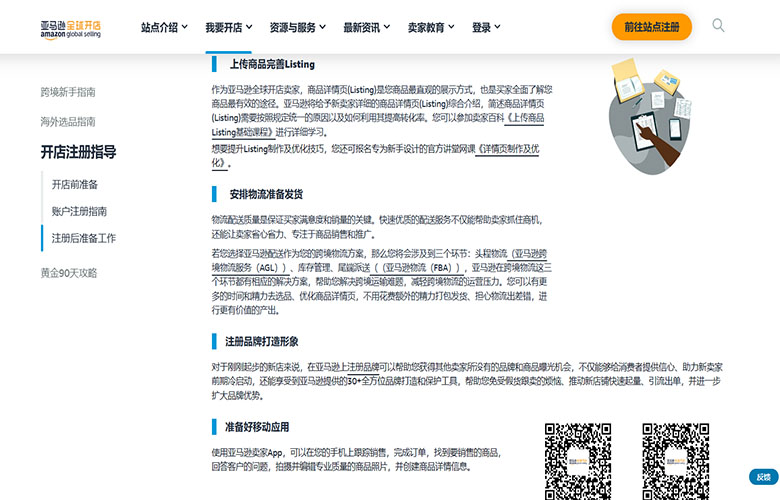The width and height of the screenshot is (780, 500).
Task: Click the hand-with-tablet illustration
Action: 650,117
